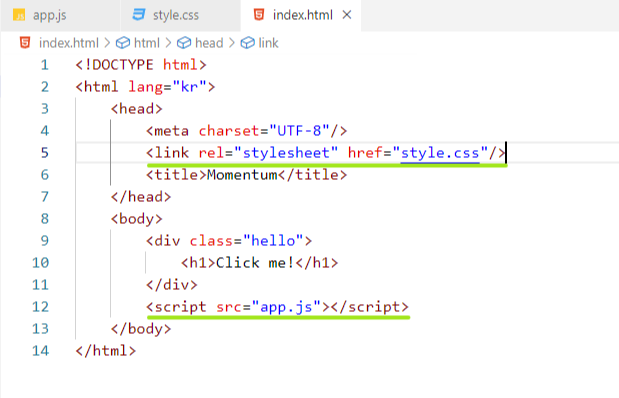
Task: Click the closing </div> tag
Action: coord(172,285)
